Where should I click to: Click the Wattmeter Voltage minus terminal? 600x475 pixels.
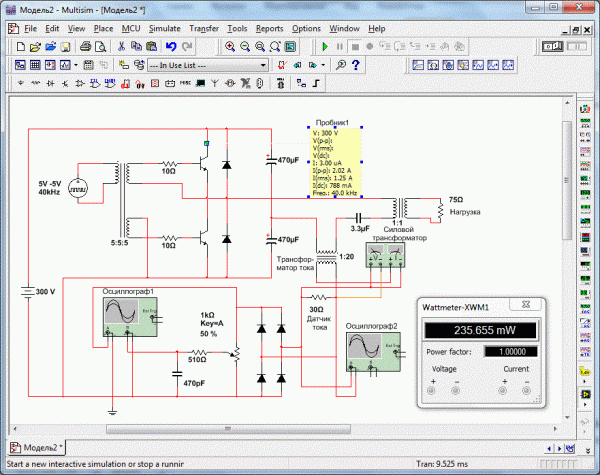(455, 390)
